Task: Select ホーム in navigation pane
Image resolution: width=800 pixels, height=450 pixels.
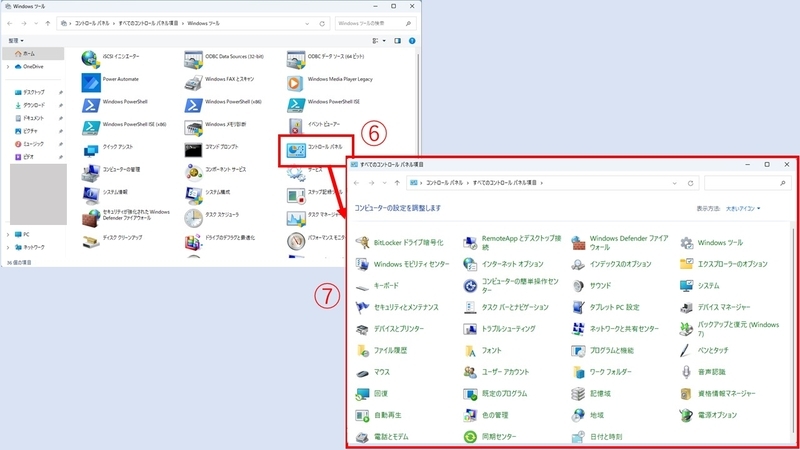Action: [x=33, y=54]
